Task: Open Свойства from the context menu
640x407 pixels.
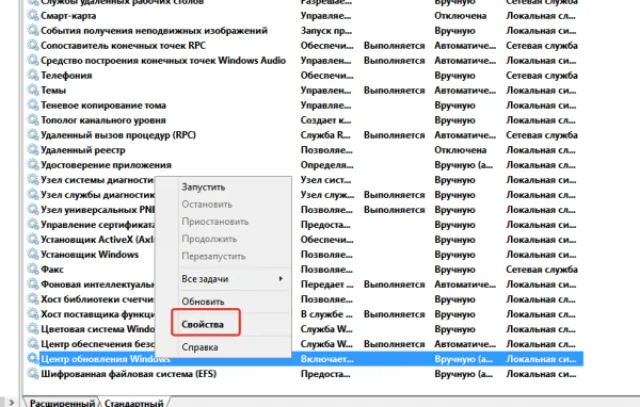Action: tap(202, 325)
